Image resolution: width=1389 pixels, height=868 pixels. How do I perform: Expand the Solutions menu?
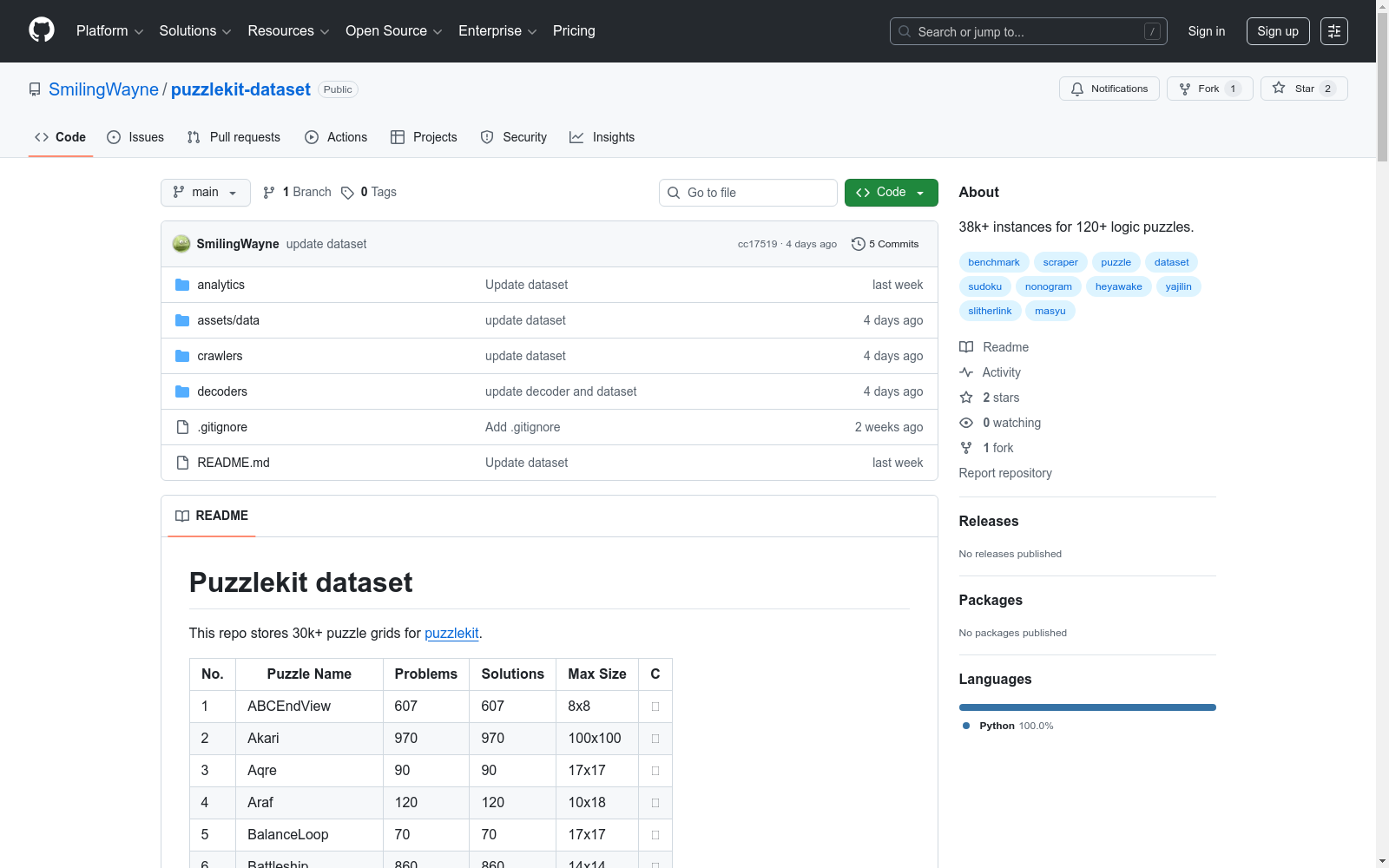coord(195,31)
